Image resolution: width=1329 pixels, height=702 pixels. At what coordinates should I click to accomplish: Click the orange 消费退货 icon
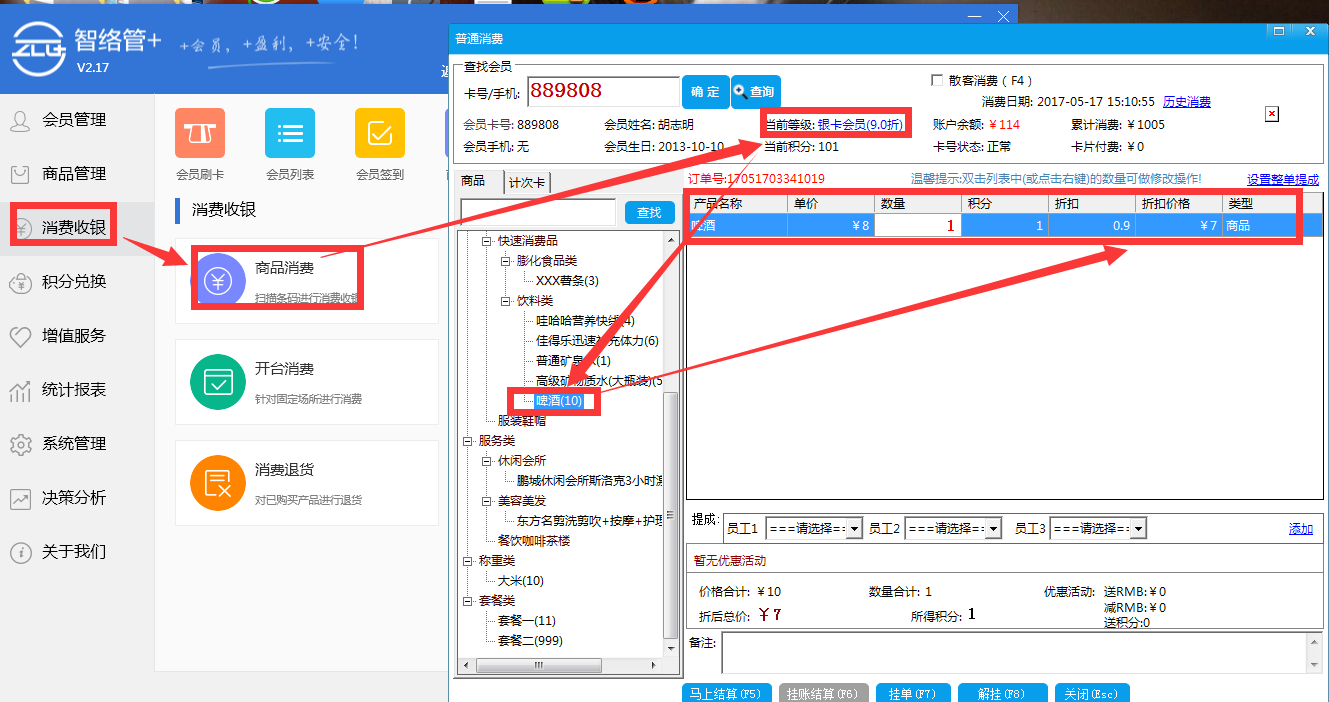pyautogui.click(x=218, y=483)
